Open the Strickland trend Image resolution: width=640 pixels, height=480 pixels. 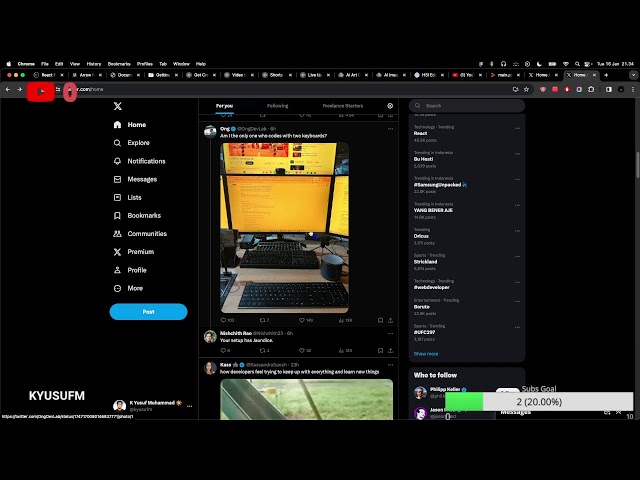pyautogui.click(x=465, y=262)
